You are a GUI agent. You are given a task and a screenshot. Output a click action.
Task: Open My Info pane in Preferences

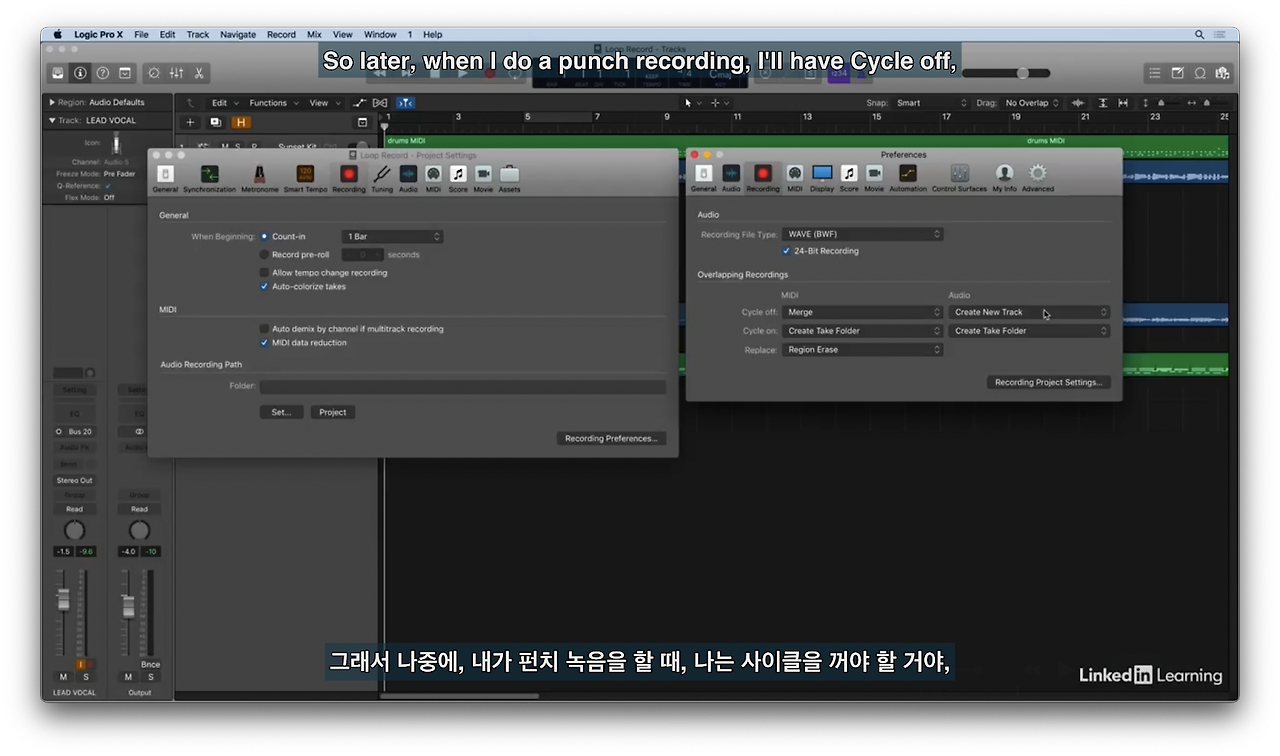pyautogui.click(x=1004, y=178)
